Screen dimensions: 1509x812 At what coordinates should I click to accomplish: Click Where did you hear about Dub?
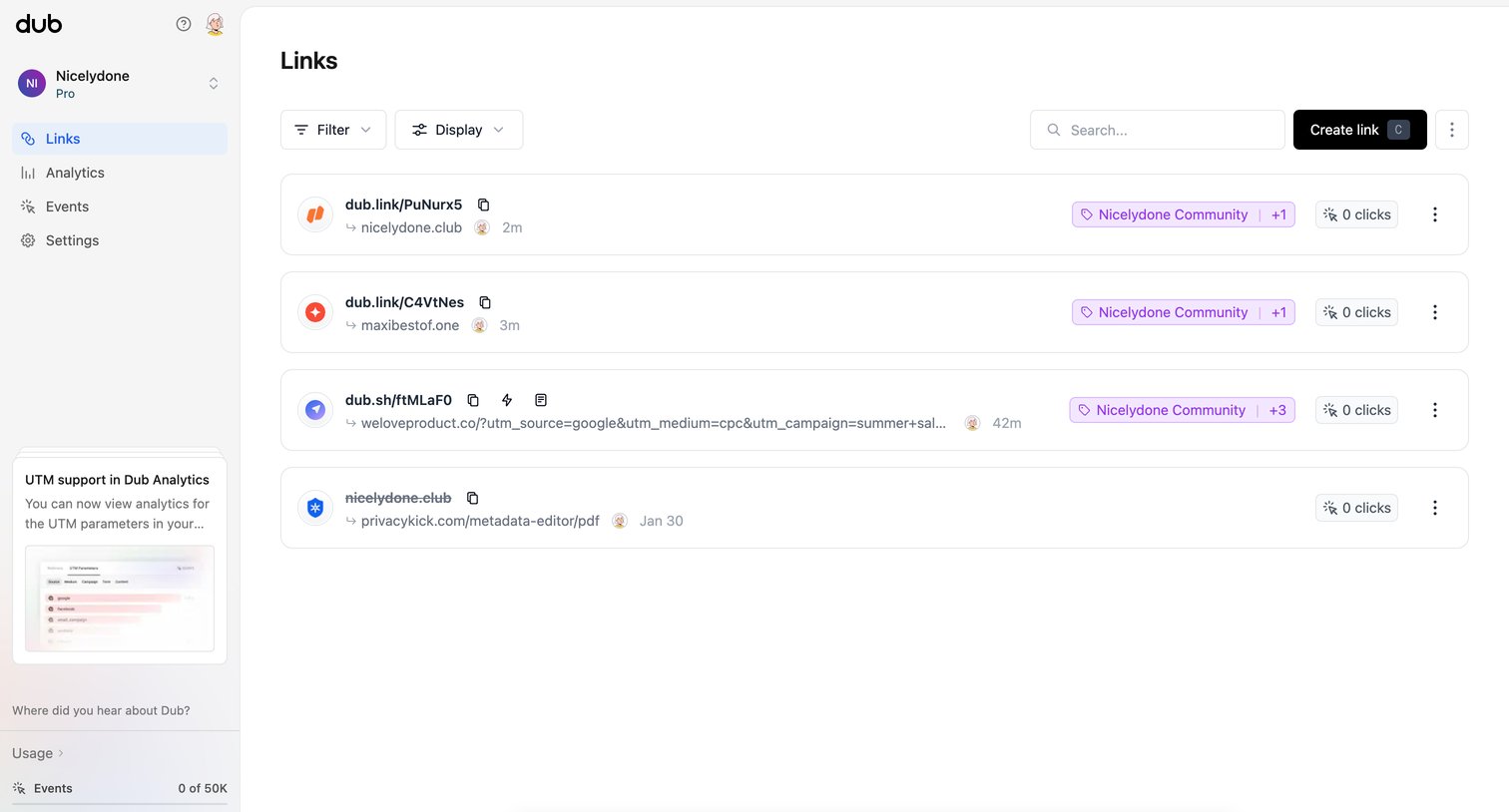(x=101, y=710)
